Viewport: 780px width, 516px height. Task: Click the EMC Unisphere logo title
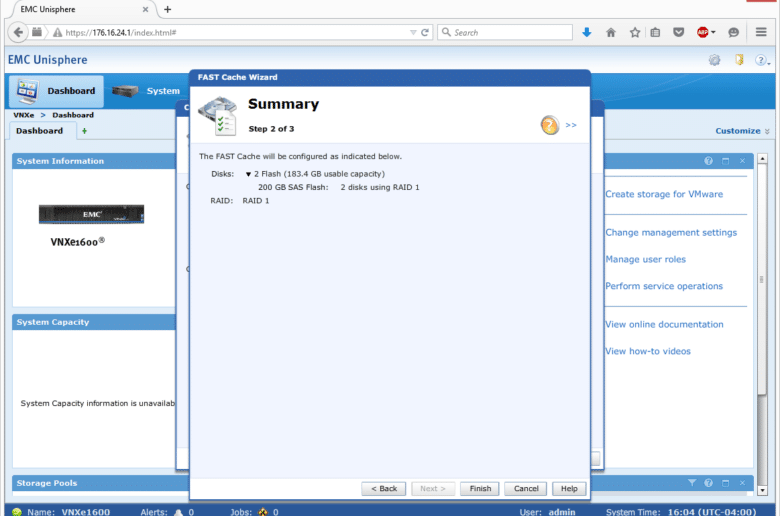[48, 60]
